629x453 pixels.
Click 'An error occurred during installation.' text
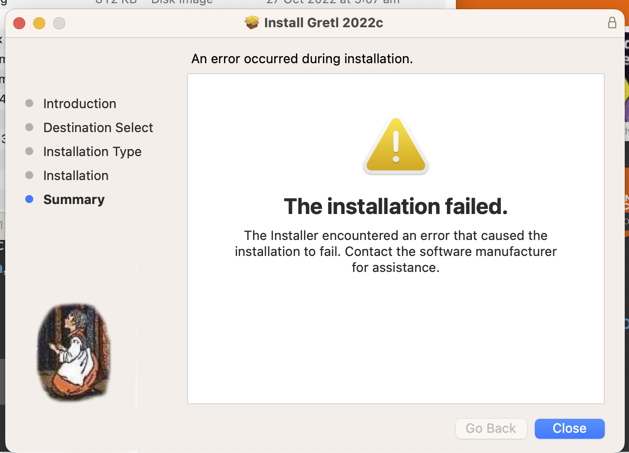tap(302, 59)
